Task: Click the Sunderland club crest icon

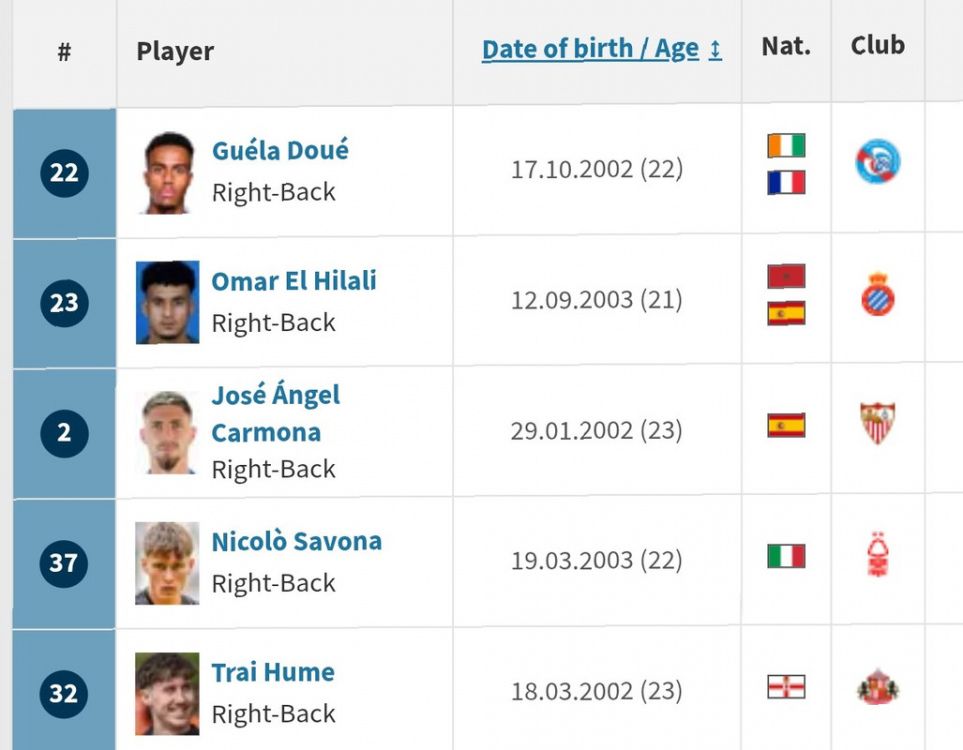Action: pos(877,686)
